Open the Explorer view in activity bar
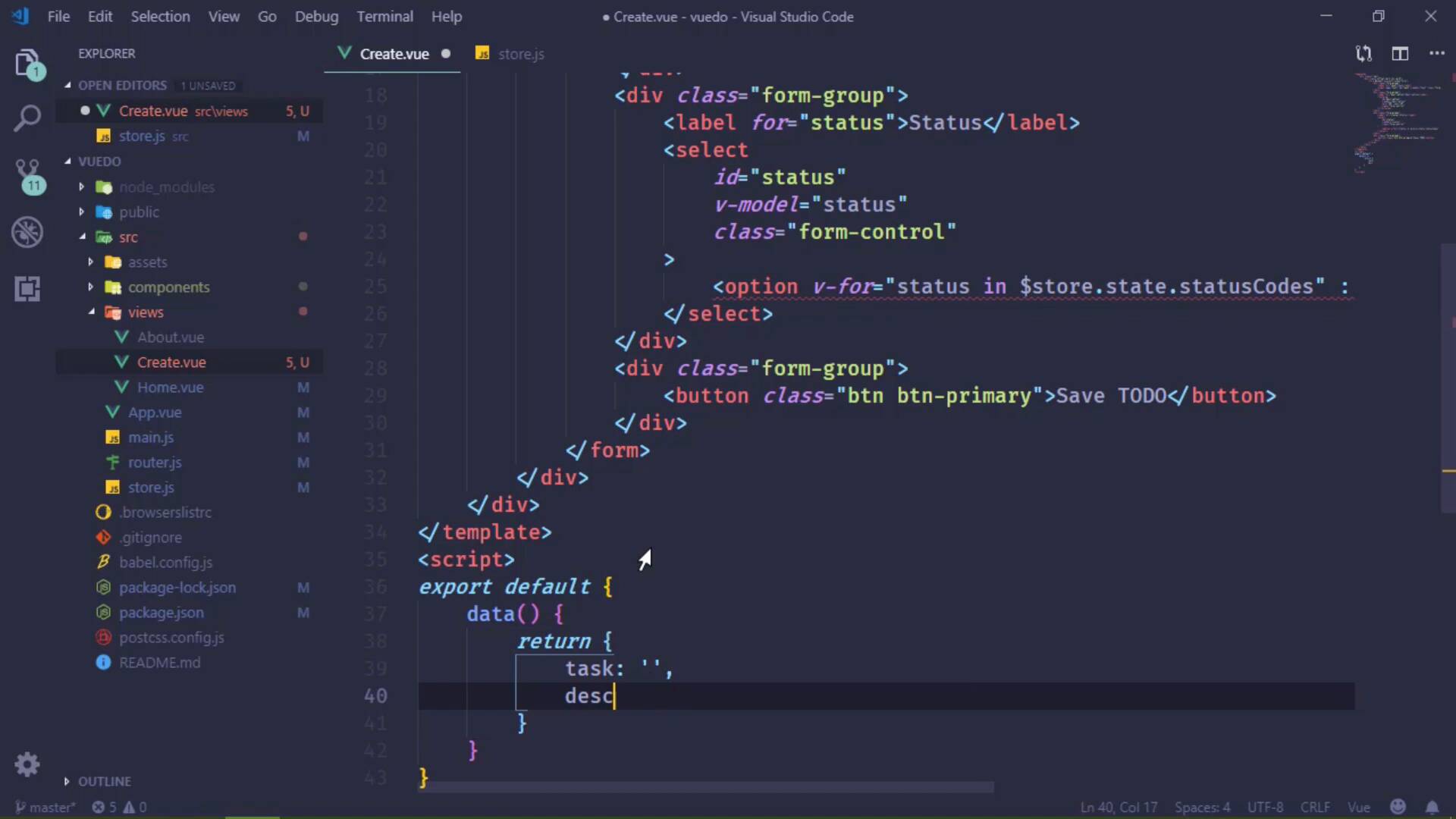The image size is (1456, 819). (x=28, y=64)
